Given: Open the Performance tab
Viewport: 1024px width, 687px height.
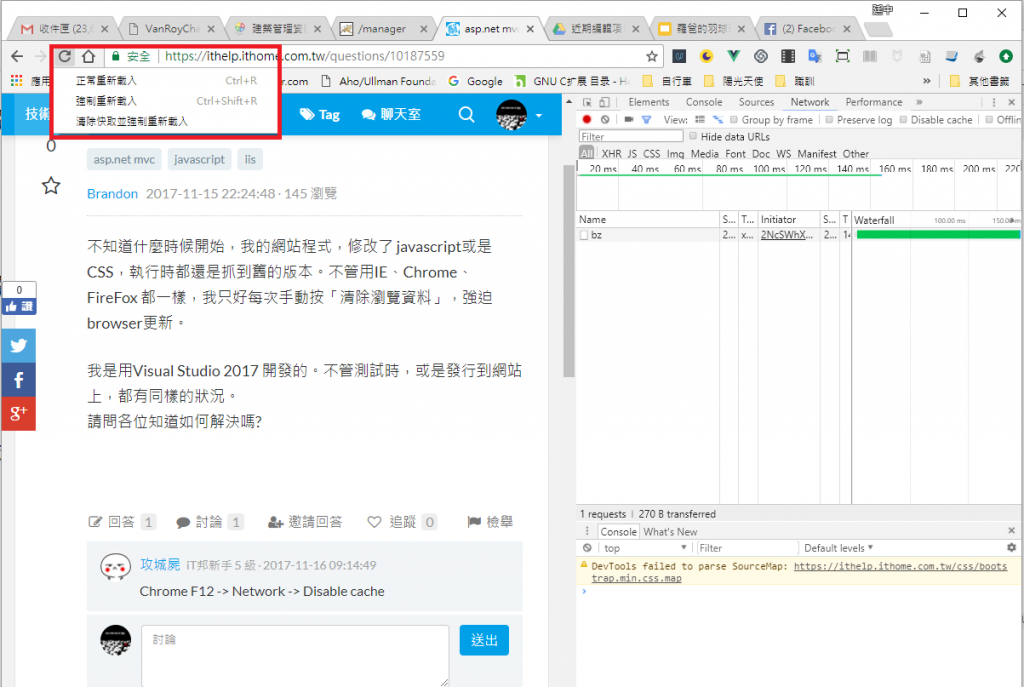Looking at the screenshot, I should (874, 103).
